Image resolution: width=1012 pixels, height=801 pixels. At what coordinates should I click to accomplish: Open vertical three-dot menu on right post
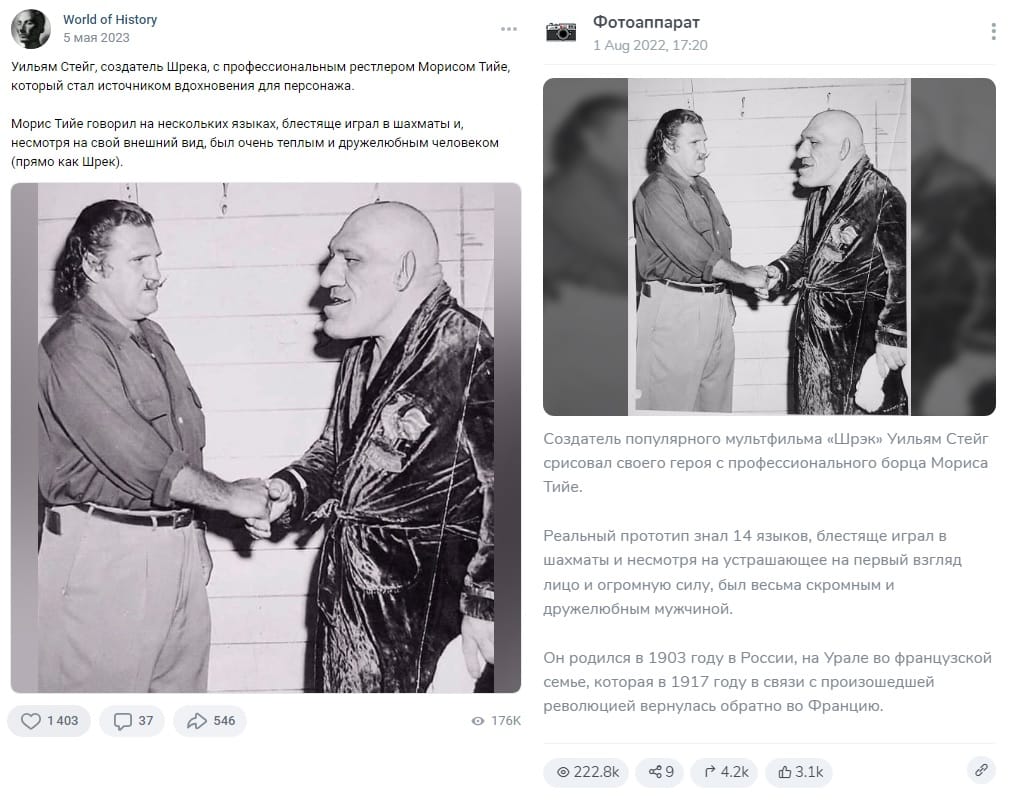click(993, 31)
